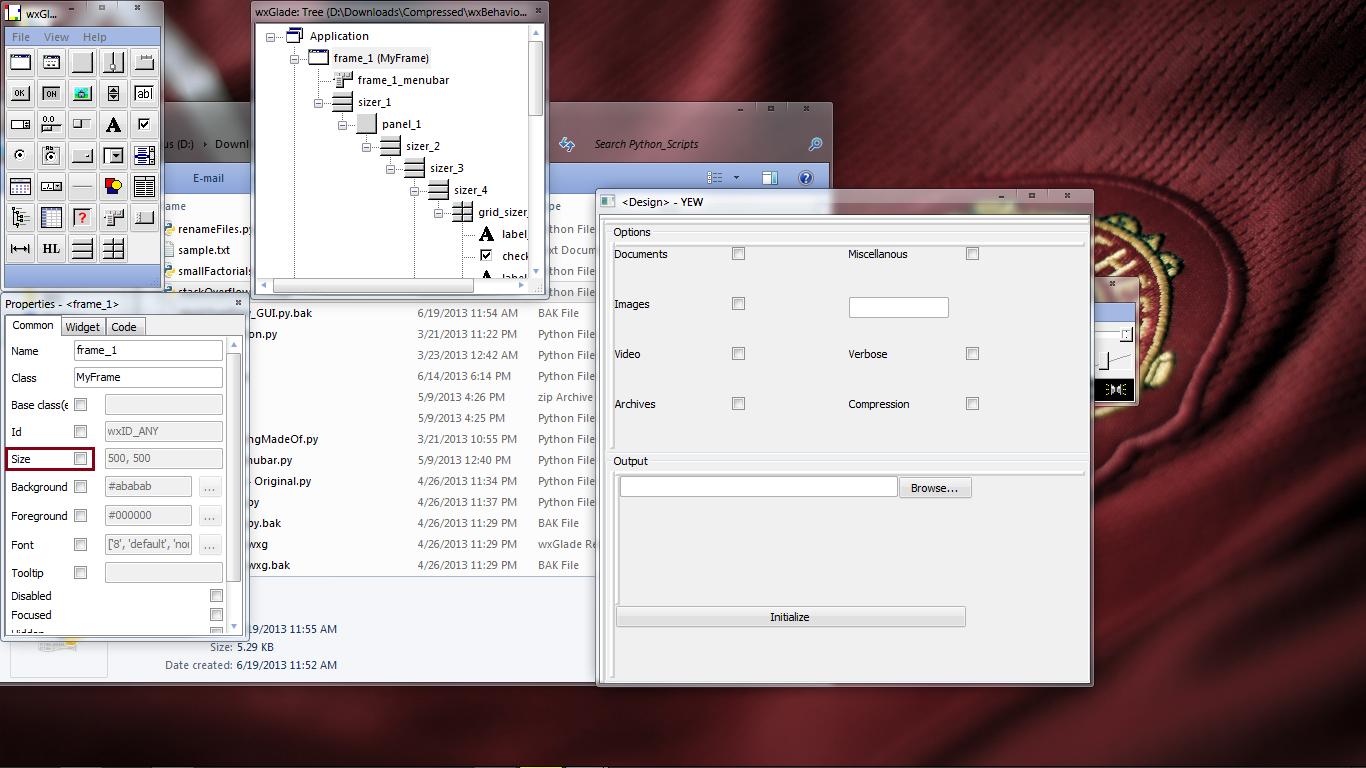Select the grid widget tool in the palette

click(51, 217)
